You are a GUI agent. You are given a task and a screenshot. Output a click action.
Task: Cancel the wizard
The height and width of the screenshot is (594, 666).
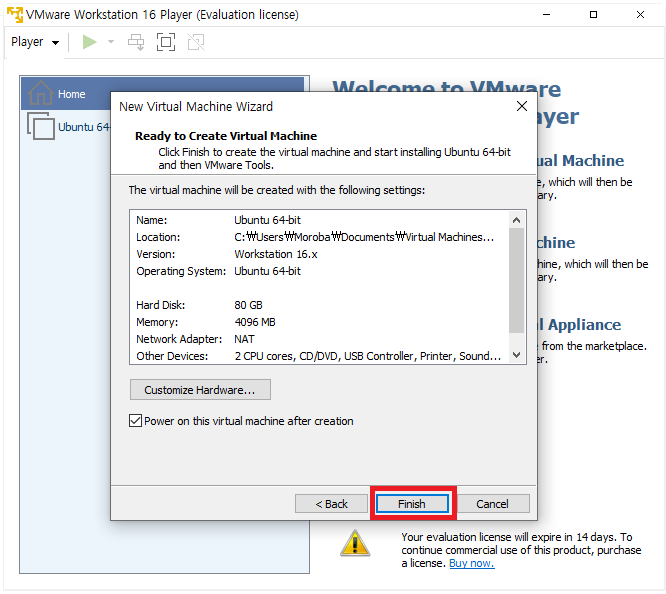pyautogui.click(x=493, y=504)
